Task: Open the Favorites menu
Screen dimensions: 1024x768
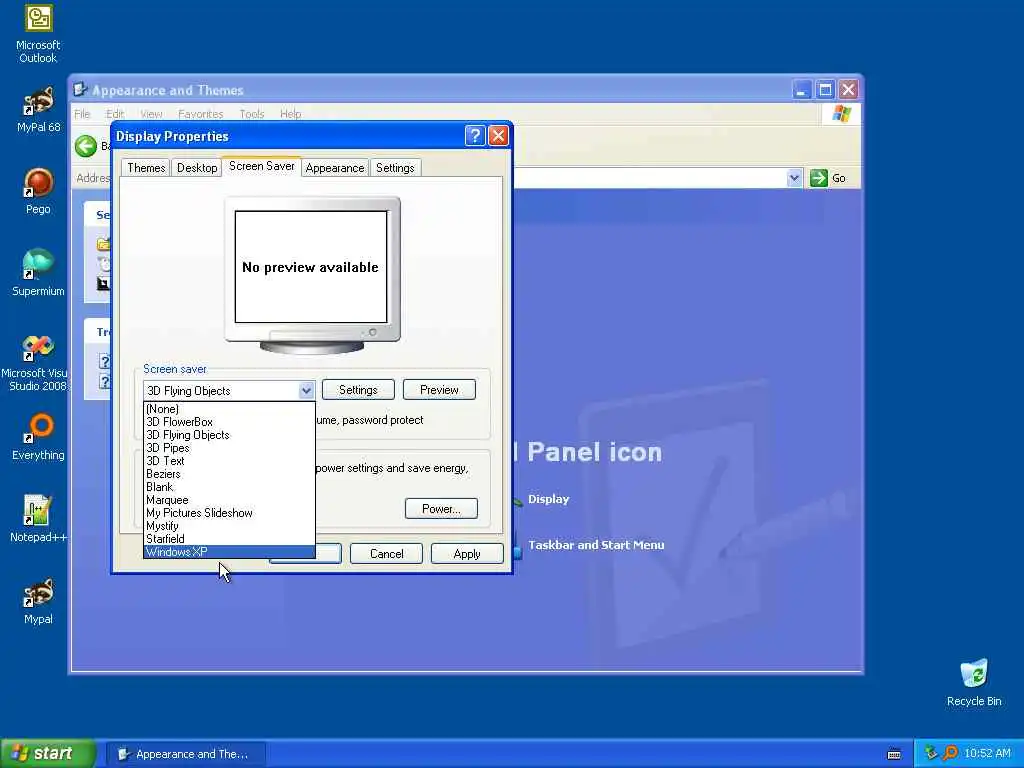Action: [x=200, y=114]
